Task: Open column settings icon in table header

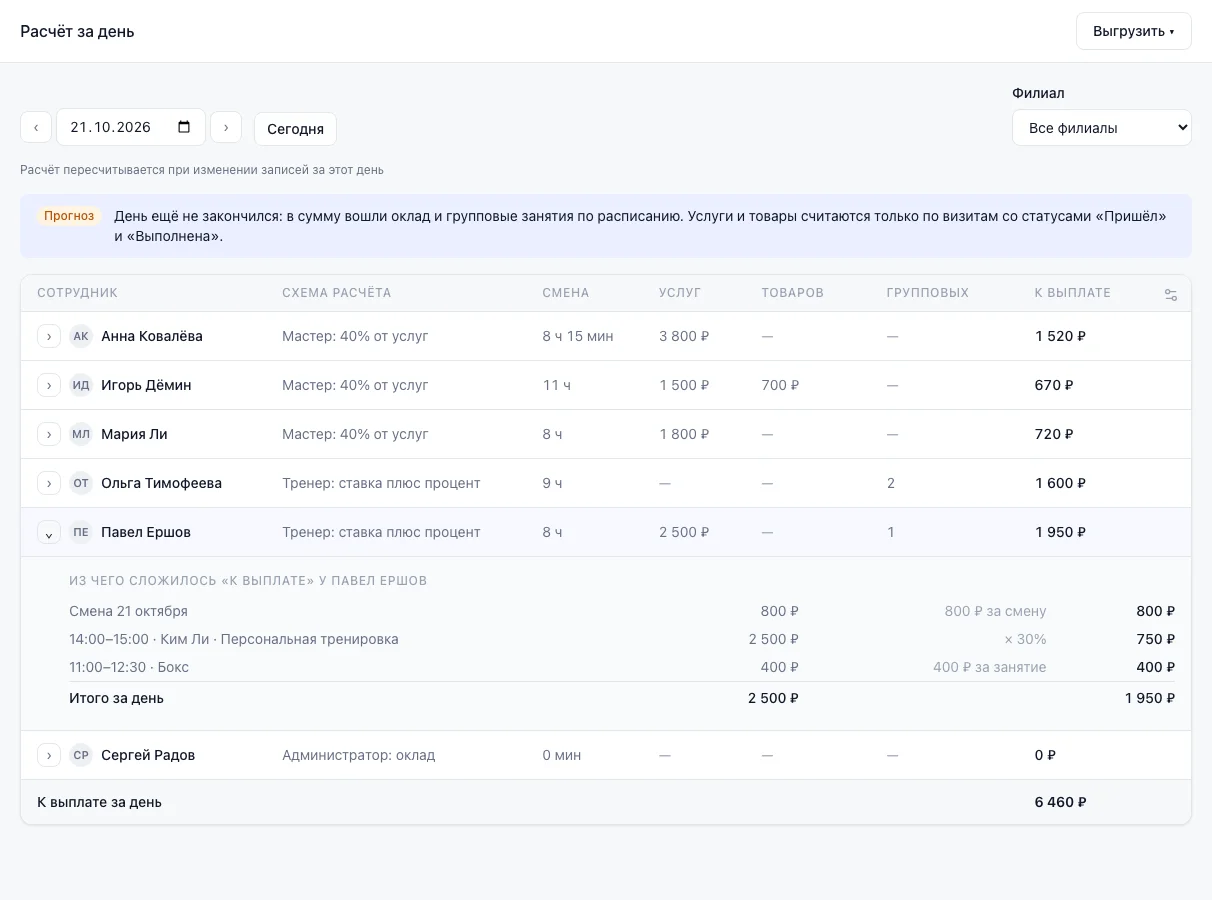Action: click(1171, 294)
